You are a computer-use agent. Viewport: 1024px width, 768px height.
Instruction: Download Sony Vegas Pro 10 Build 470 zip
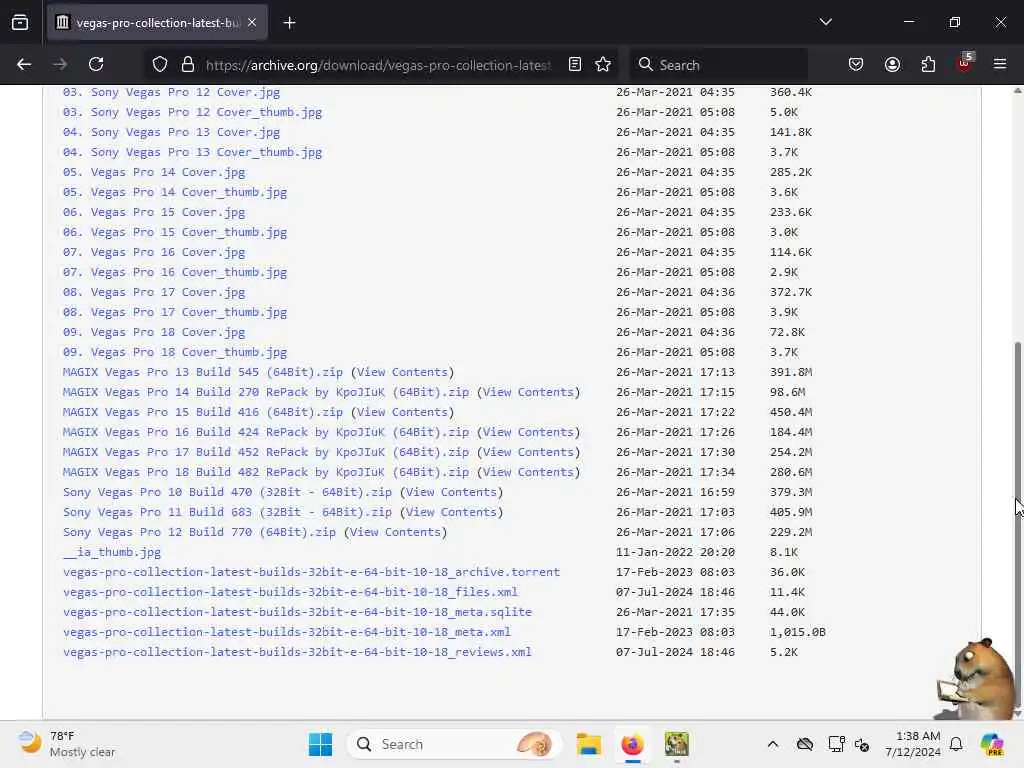click(x=227, y=492)
